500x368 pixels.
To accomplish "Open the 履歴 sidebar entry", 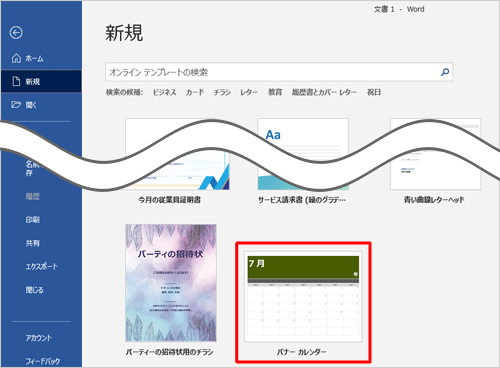I will tap(33, 196).
